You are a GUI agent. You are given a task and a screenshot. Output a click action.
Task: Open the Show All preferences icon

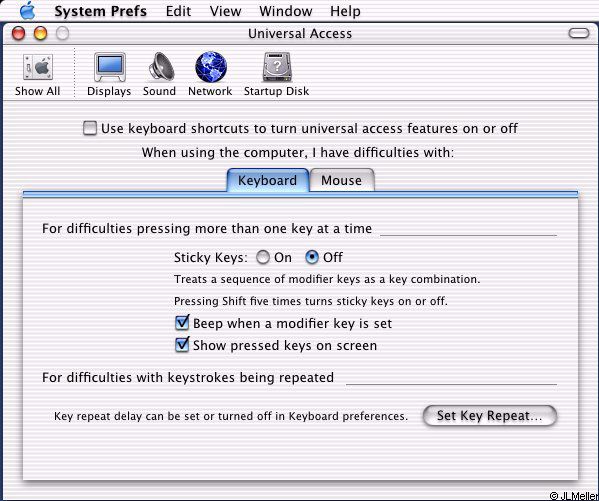38,67
